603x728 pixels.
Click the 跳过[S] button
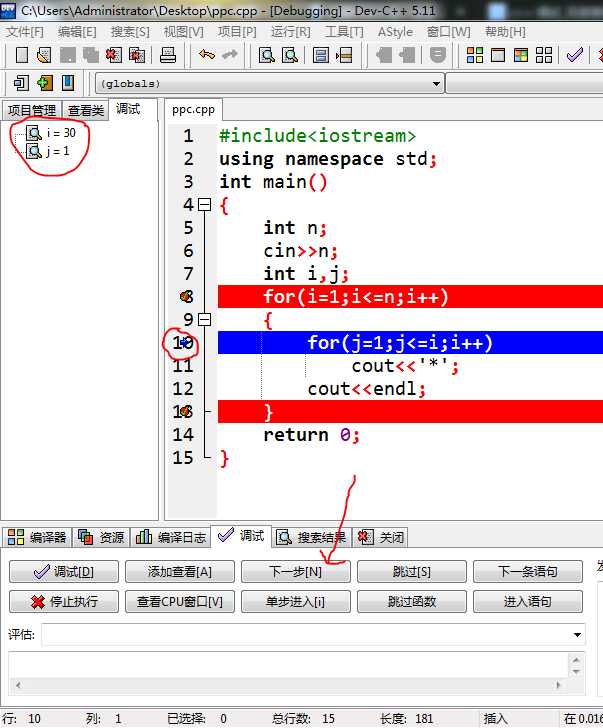(x=412, y=572)
